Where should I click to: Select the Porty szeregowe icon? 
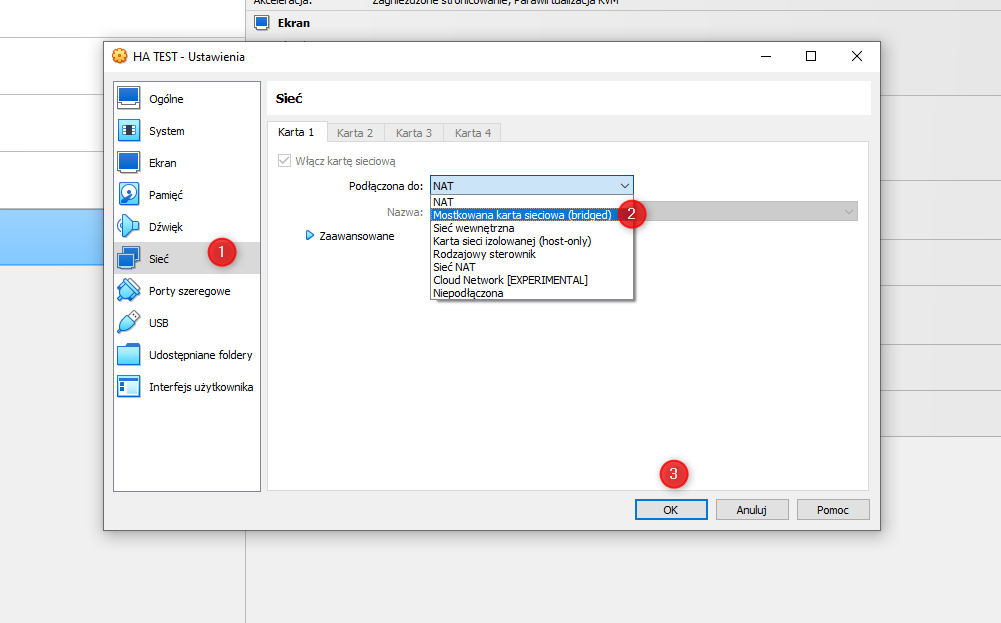coord(129,290)
